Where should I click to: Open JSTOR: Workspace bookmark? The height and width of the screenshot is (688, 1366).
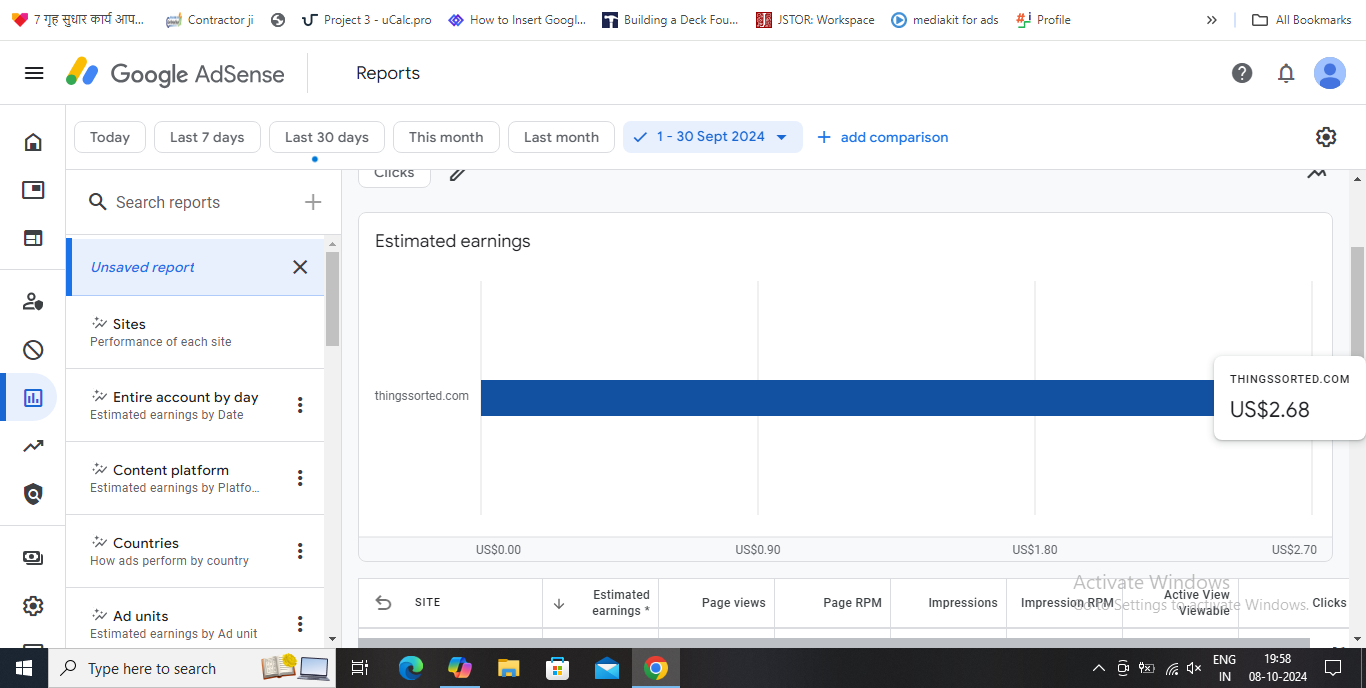click(815, 19)
